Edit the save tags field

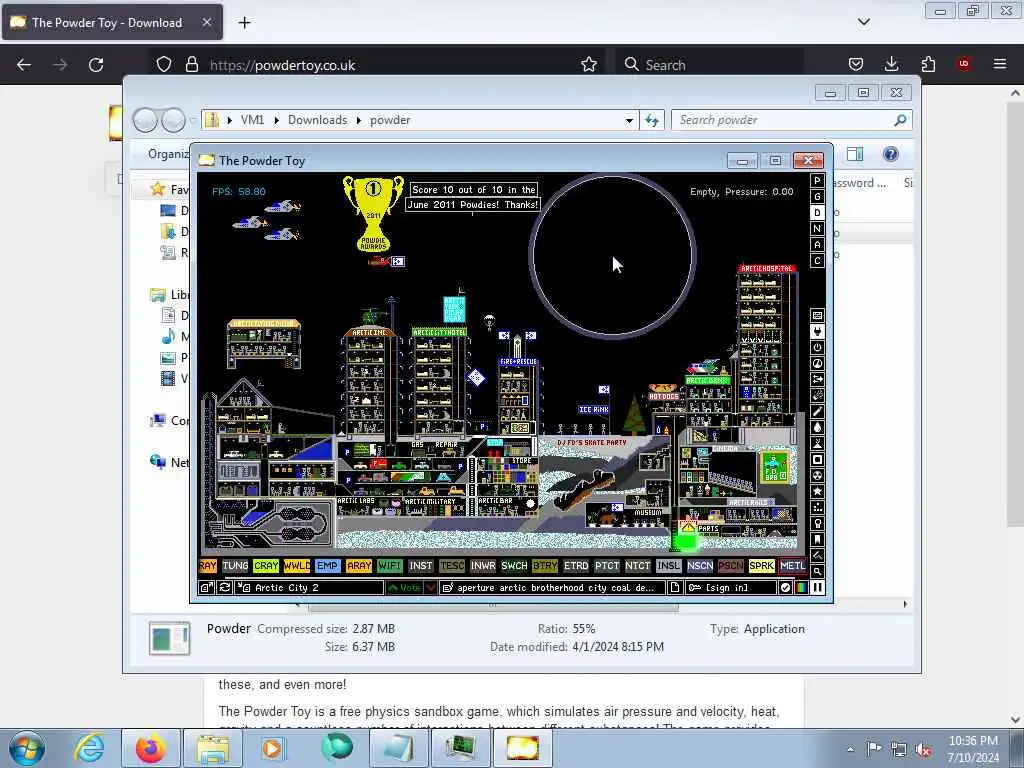tap(553, 588)
